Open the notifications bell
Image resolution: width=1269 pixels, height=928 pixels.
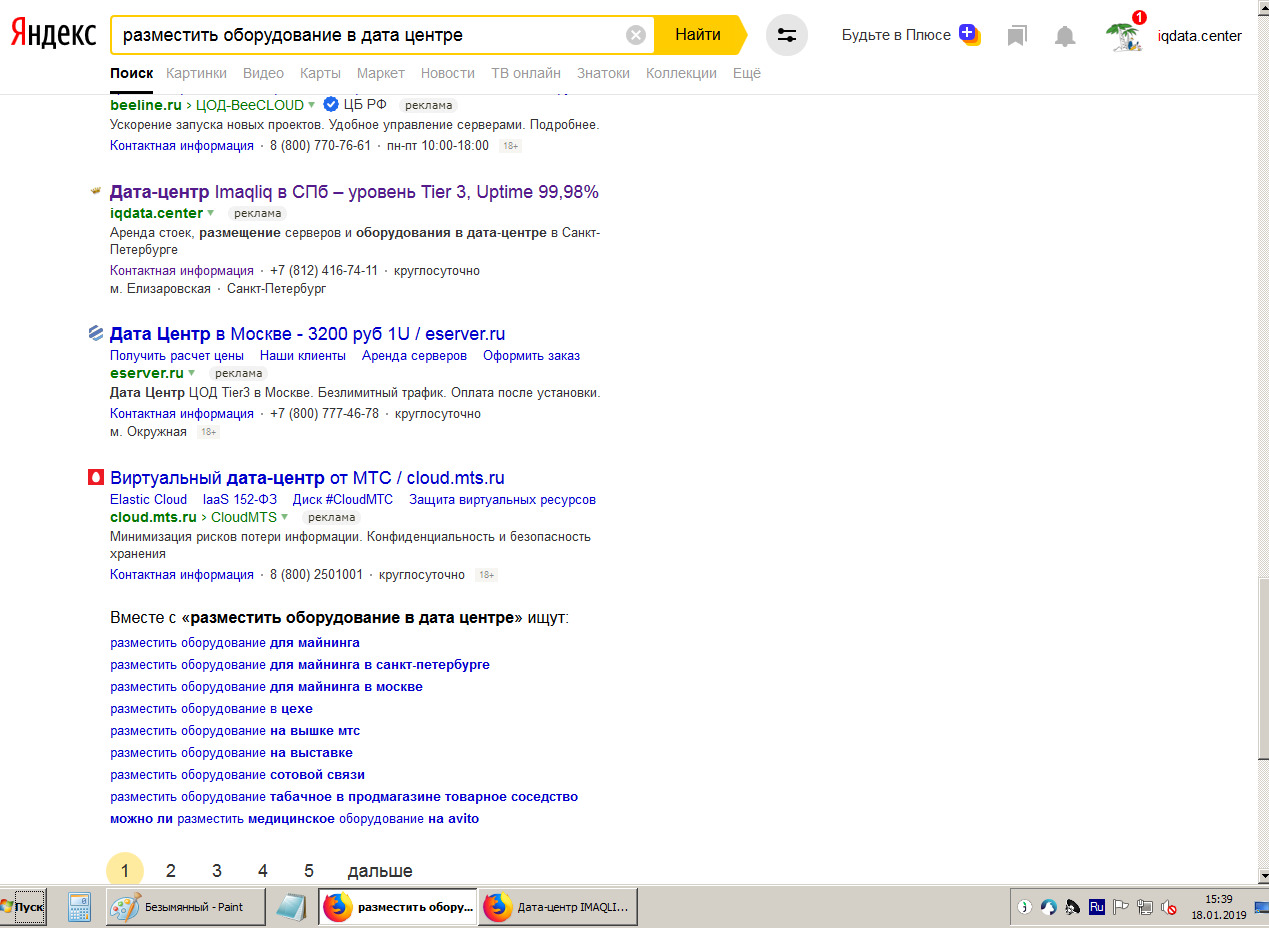coord(1065,36)
